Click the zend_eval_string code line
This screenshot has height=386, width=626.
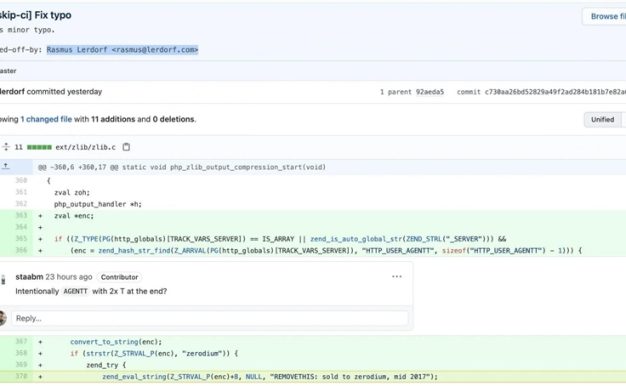tap(270, 376)
